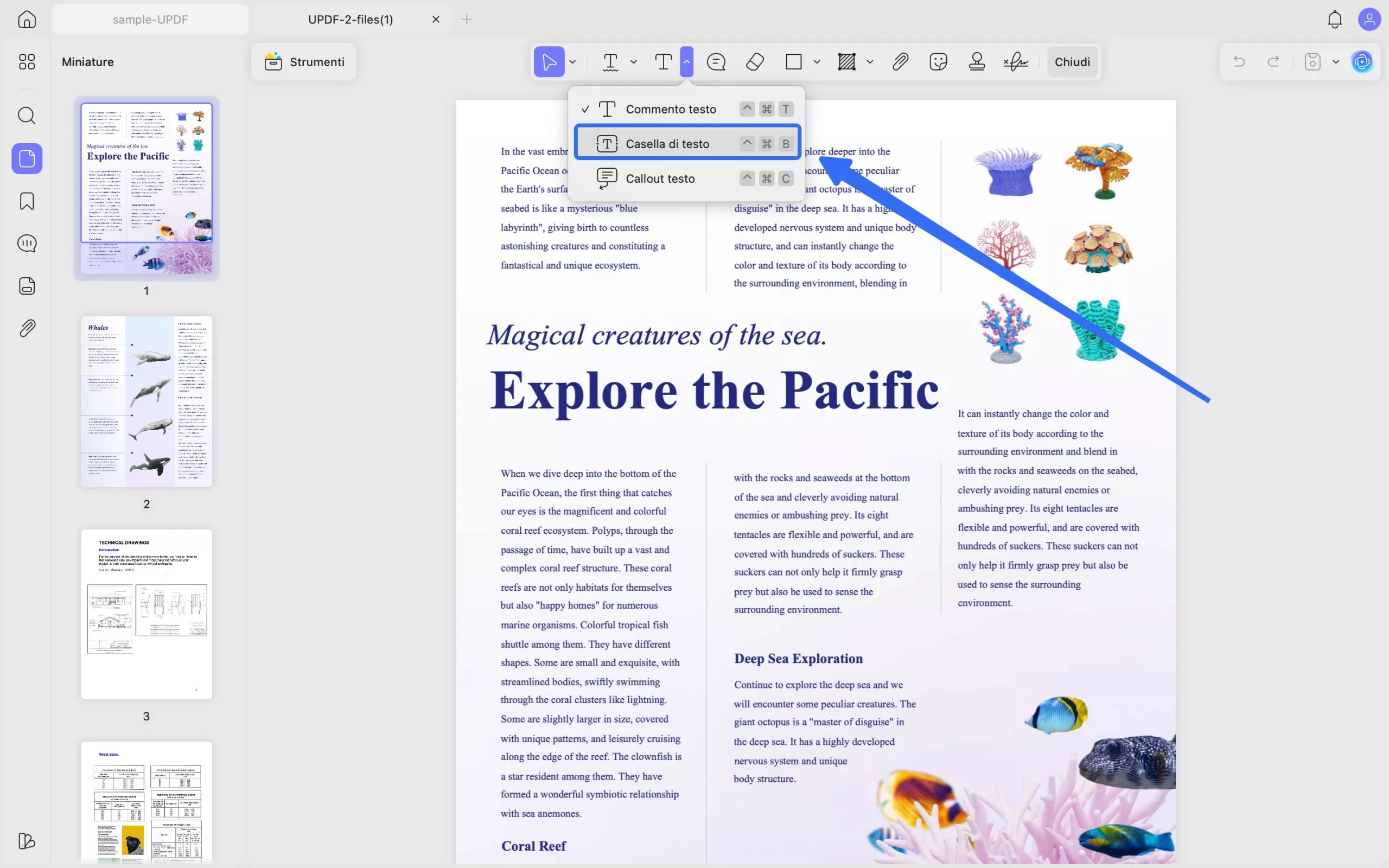Choose Casella di testo from menu
The width and height of the screenshot is (1389, 868).
(667, 144)
